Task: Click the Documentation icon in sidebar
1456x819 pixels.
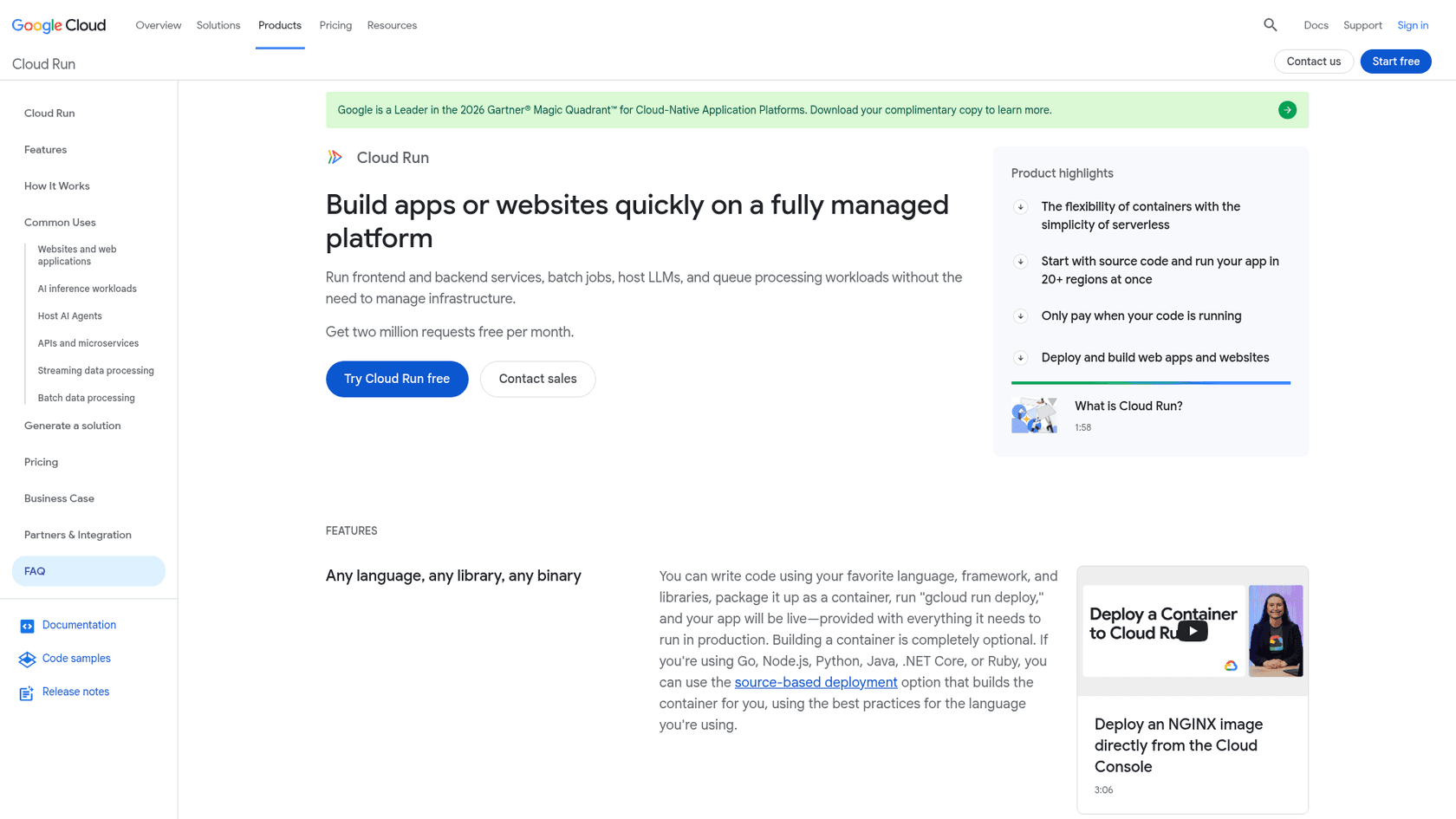Action: (x=27, y=626)
